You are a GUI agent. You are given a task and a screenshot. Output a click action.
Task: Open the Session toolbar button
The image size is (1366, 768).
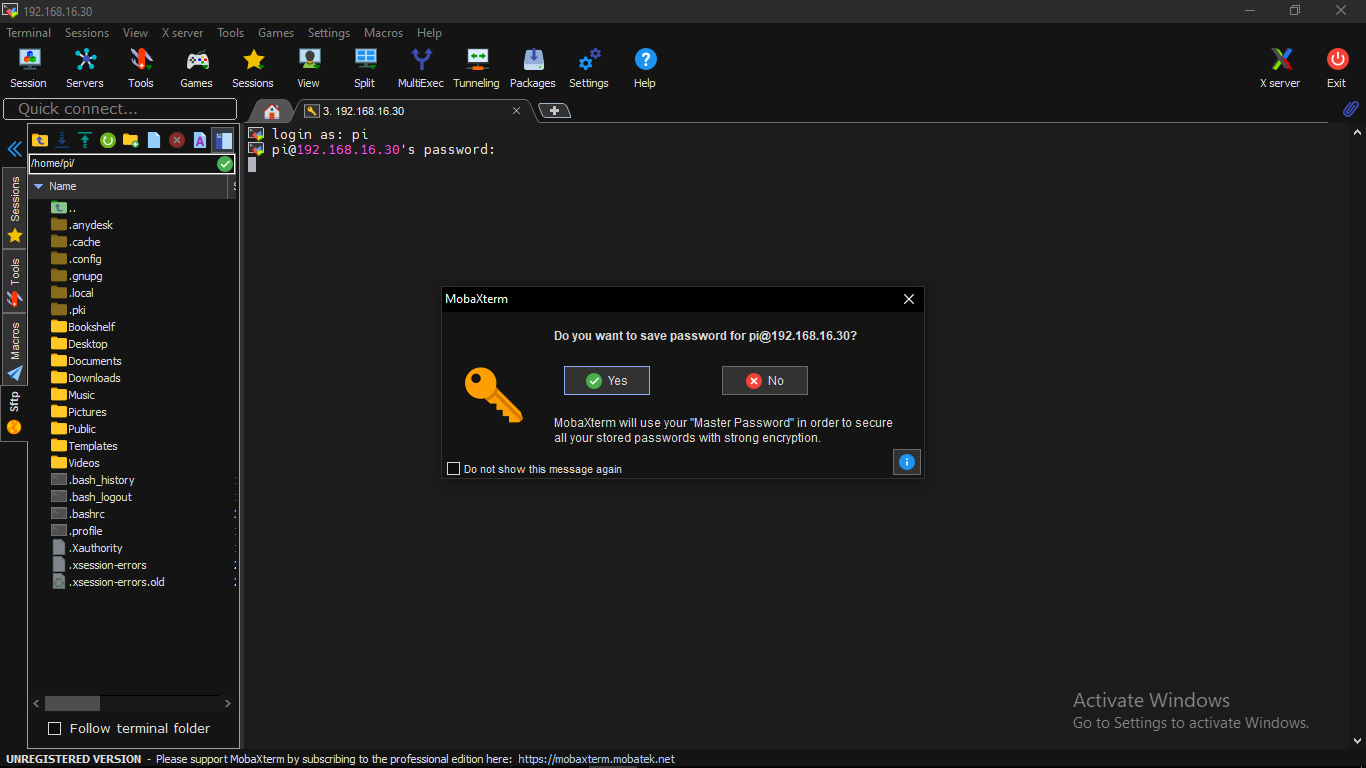[28, 68]
